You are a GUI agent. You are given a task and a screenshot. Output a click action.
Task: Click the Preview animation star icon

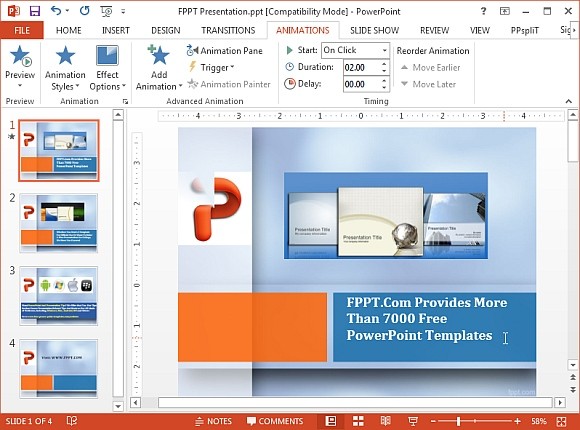20,56
